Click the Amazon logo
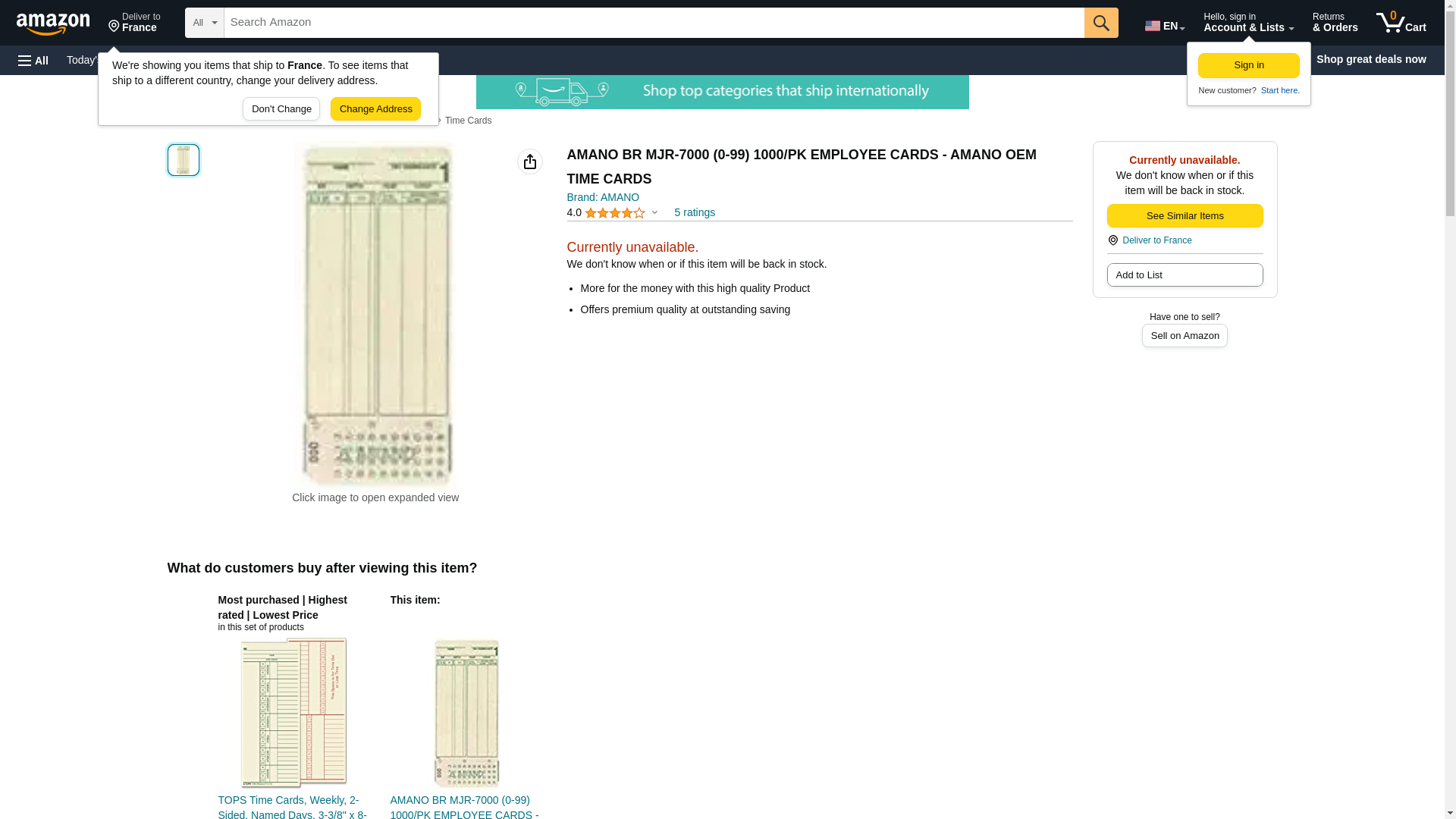The image size is (1456, 819). pos(53,24)
